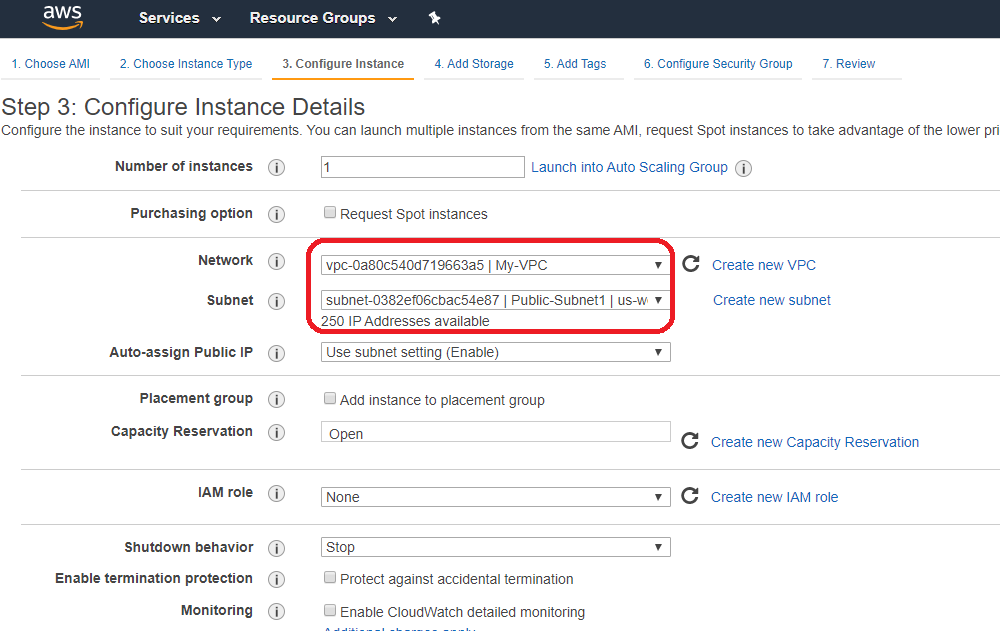Open the pin shortcuts icon in navbar
This screenshot has height=631, width=1000.
(434, 18)
